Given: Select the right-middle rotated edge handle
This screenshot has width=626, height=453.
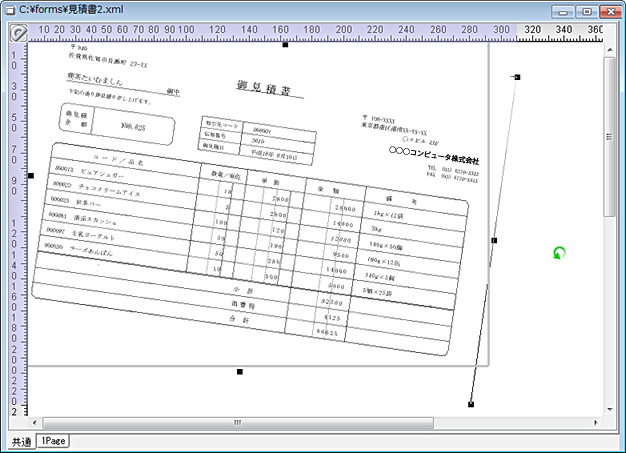Looking at the screenshot, I should click(x=494, y=240).
